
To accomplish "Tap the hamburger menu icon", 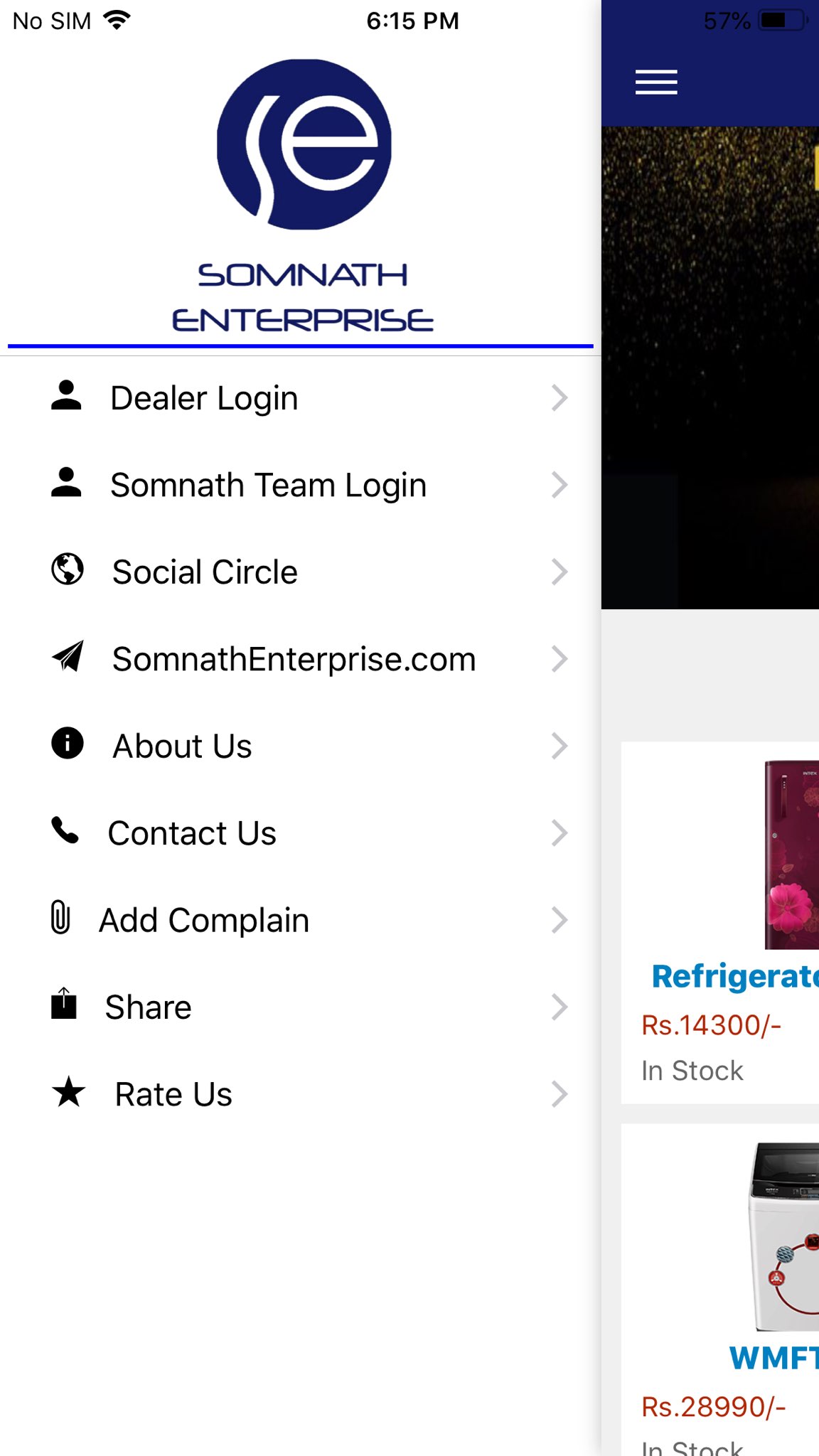I will click(655, 82).
